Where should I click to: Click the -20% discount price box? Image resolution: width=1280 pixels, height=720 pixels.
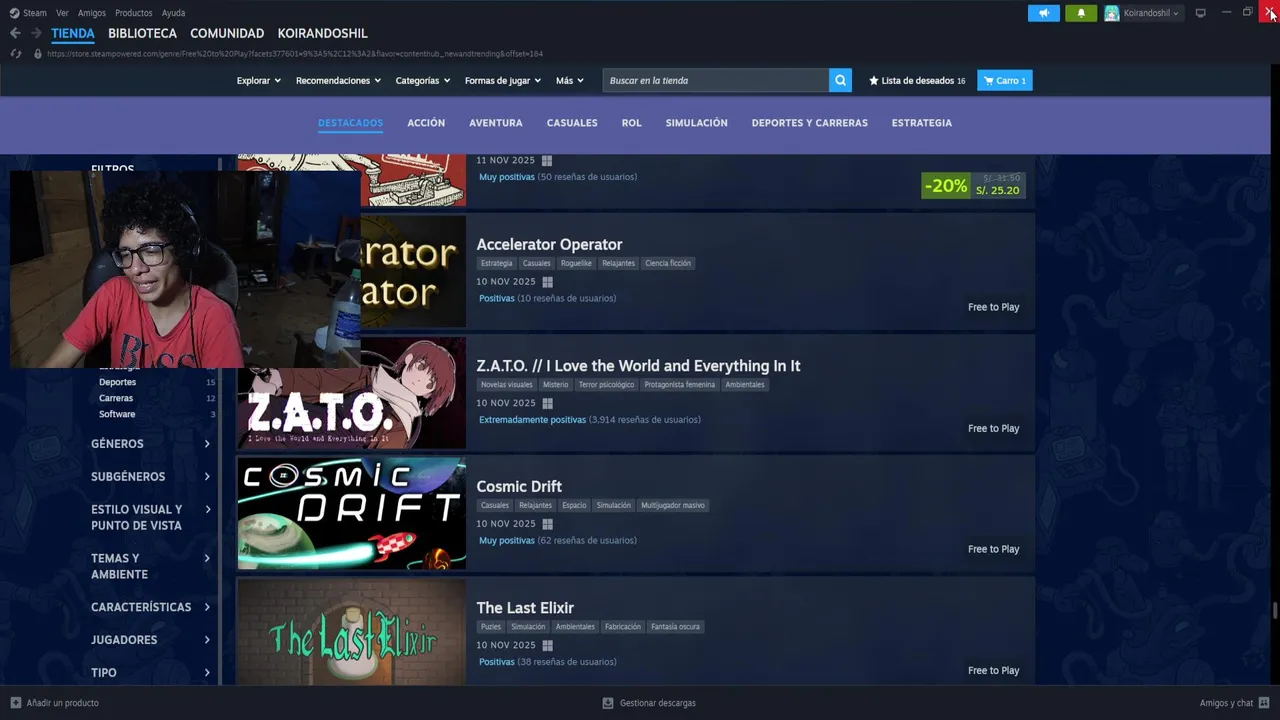pyautogui.click(x=973, y=185)
